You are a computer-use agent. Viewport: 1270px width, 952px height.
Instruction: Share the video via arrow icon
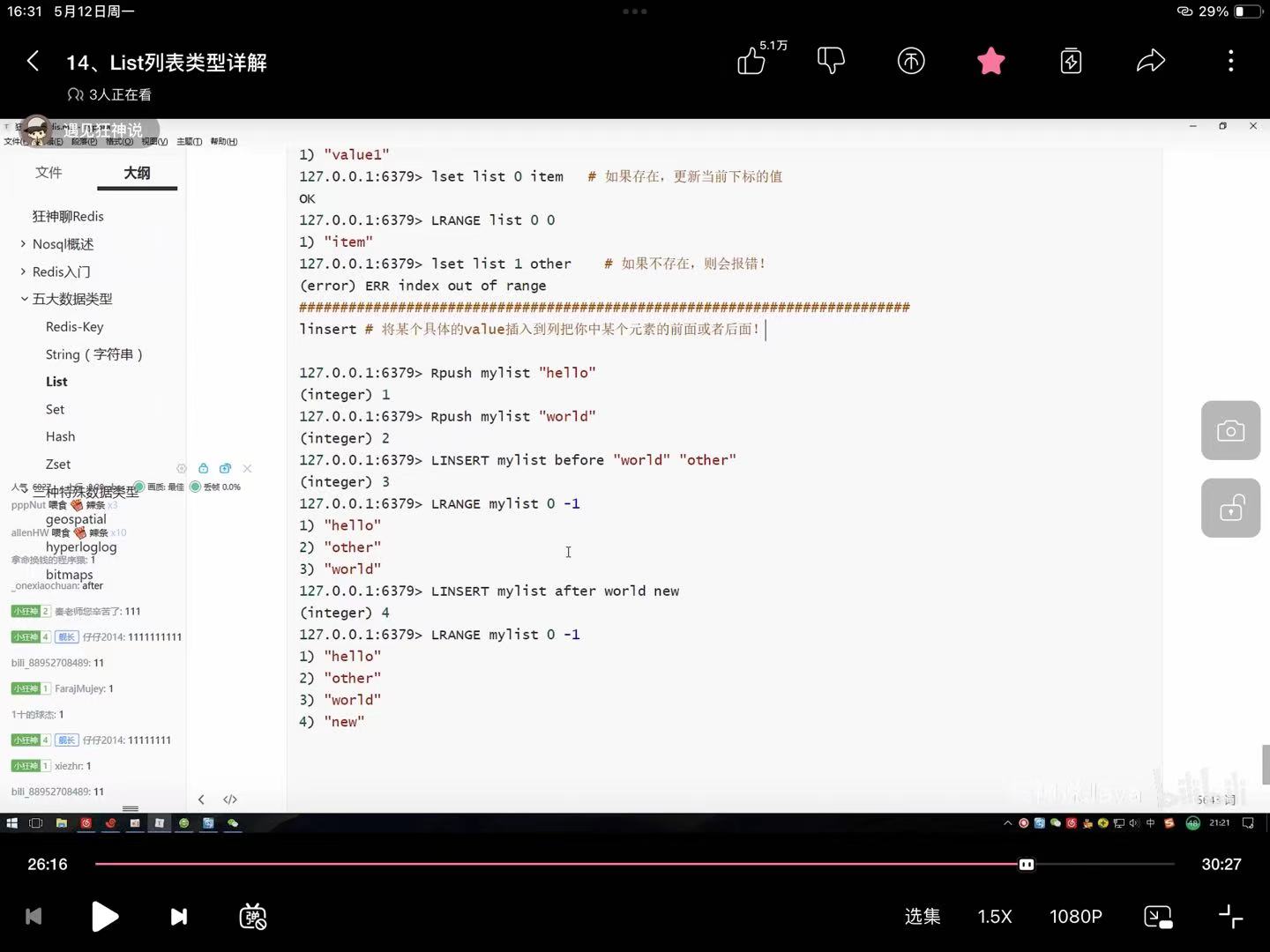tap(1151, 60)
